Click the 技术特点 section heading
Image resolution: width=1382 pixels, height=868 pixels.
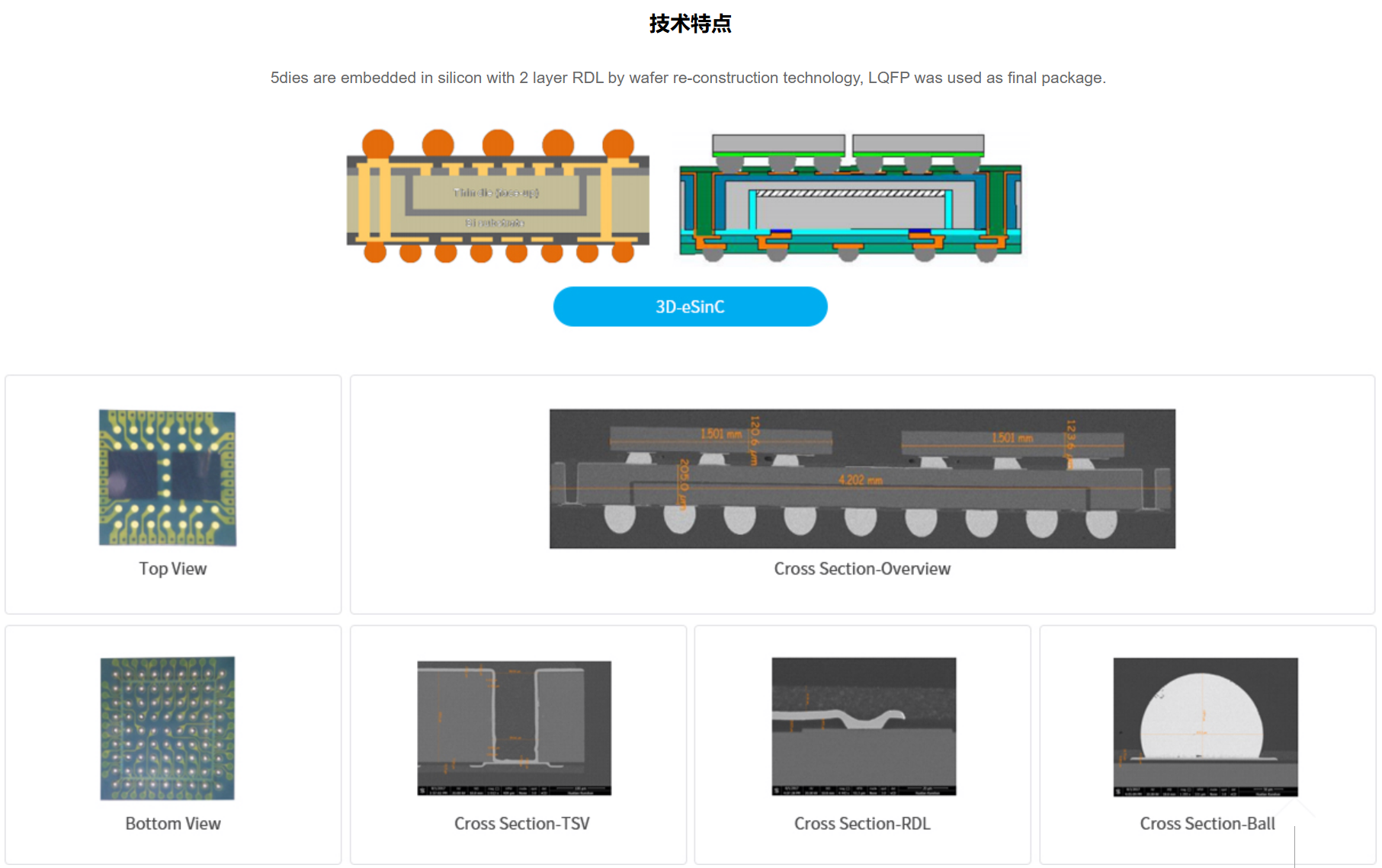click(690, 24)
